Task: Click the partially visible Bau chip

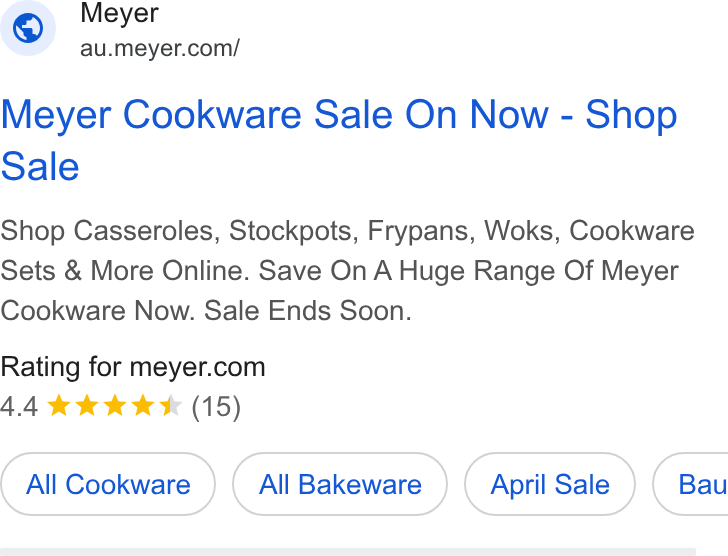Action: click(690, 484)
